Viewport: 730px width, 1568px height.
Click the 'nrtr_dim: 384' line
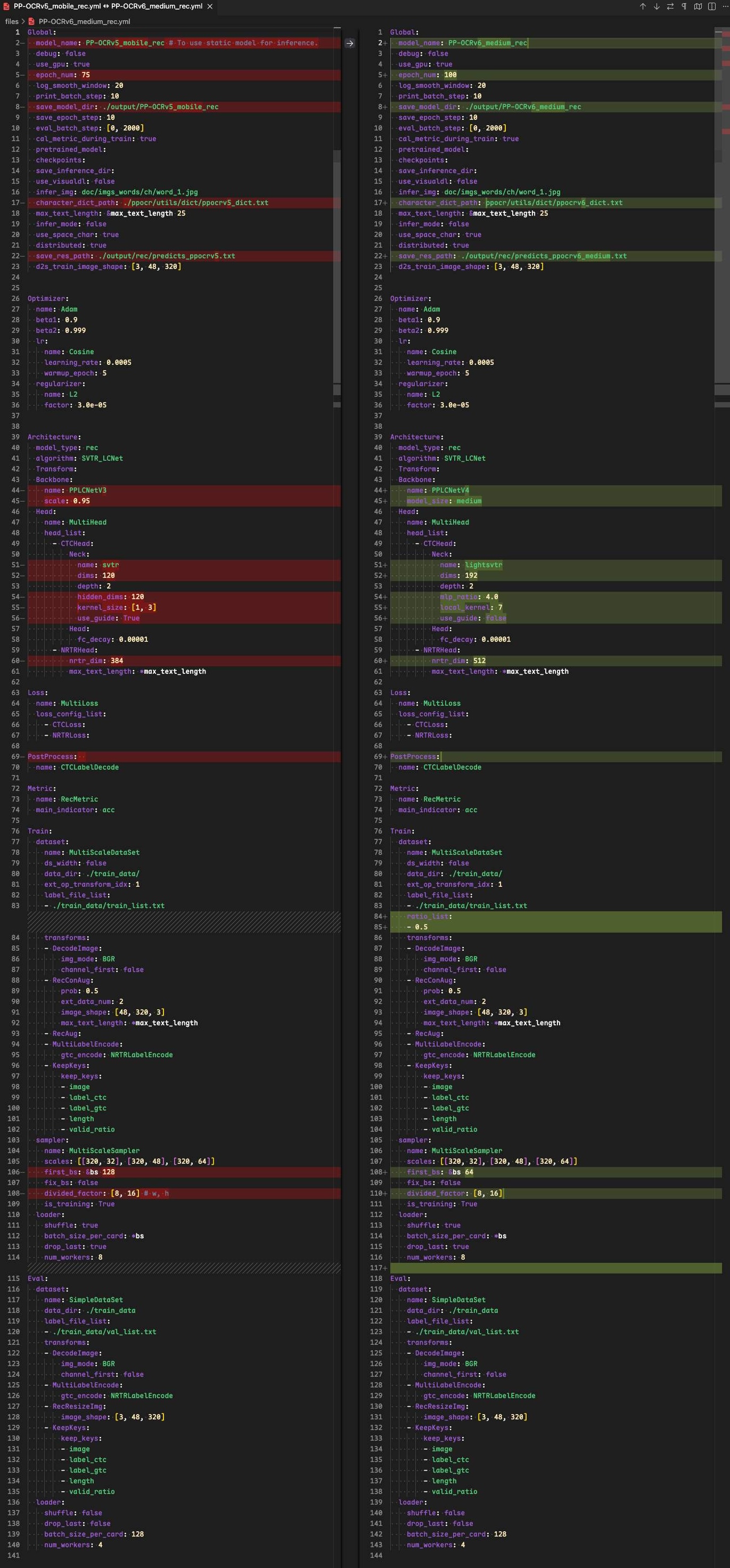click(184, 661)
